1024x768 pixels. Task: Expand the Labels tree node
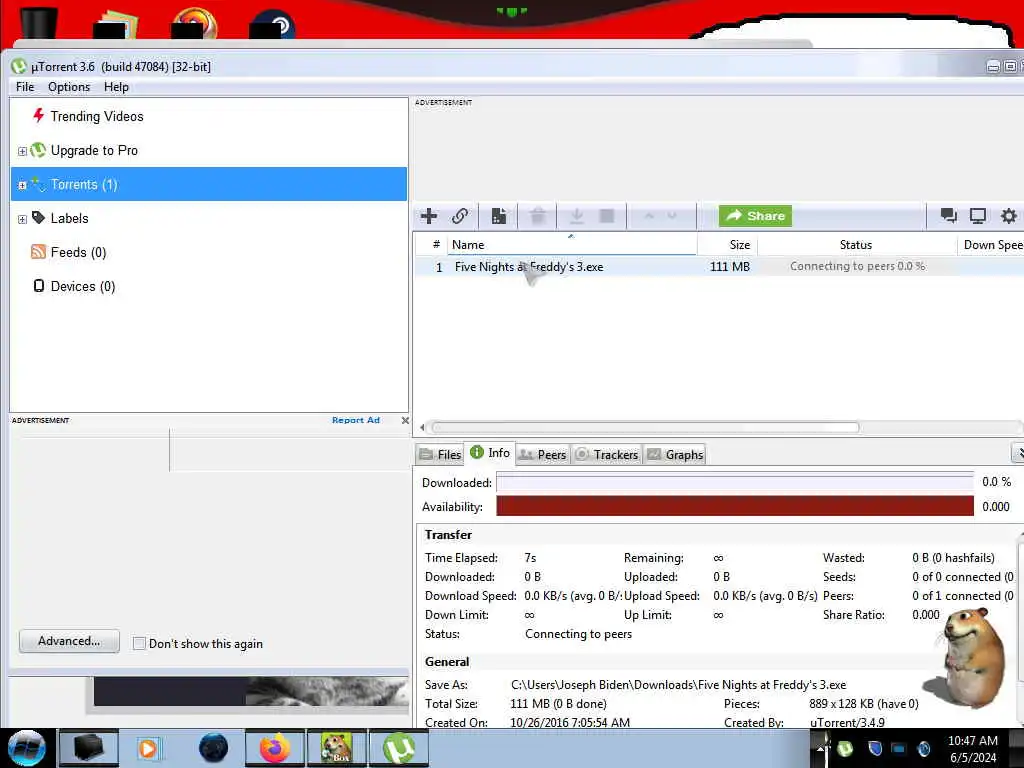pos(22,219)
